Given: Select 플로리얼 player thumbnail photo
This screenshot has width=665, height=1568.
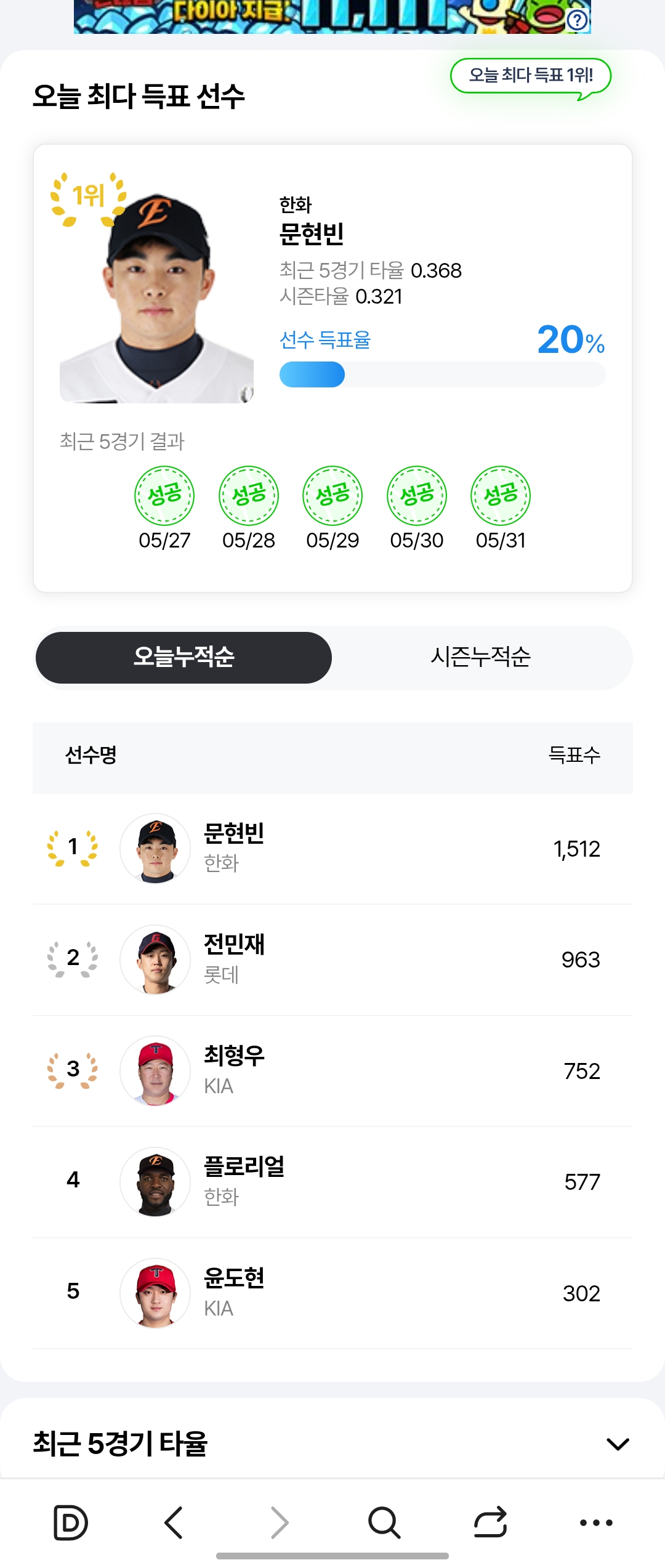Looking at the screenshot, I should (155, 1181).
